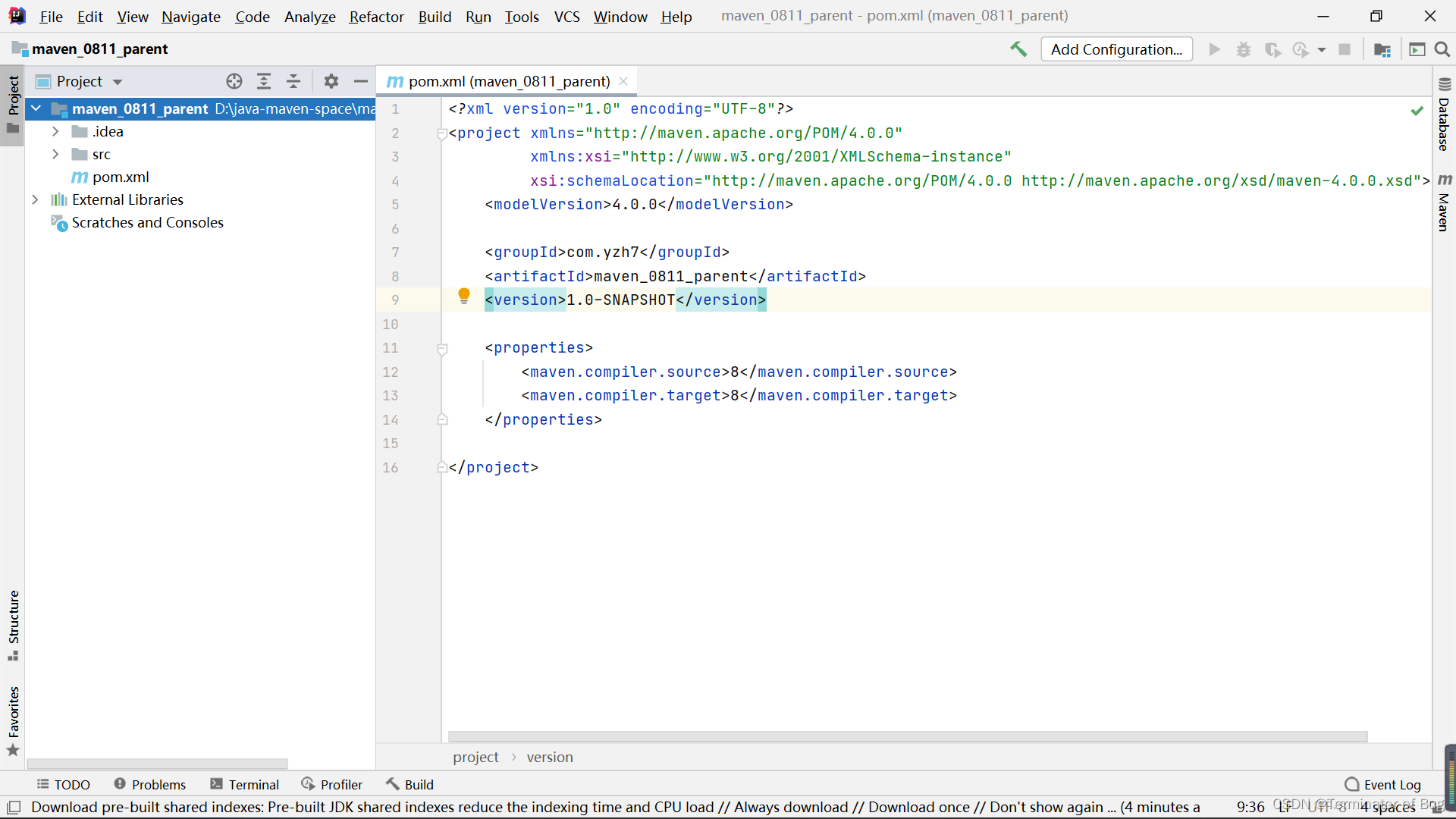Toggle the Maven tool window side tab
This screenshot has height=819, width=1456.
click(x=1444, y=202)
